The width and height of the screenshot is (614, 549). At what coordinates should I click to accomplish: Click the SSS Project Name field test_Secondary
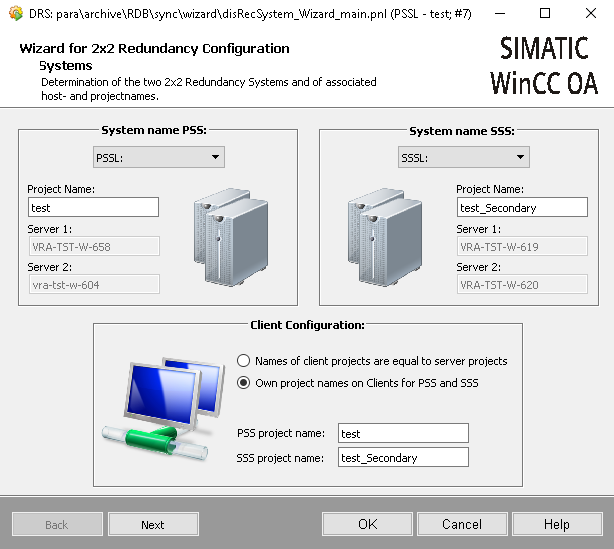tap(521, 207)
